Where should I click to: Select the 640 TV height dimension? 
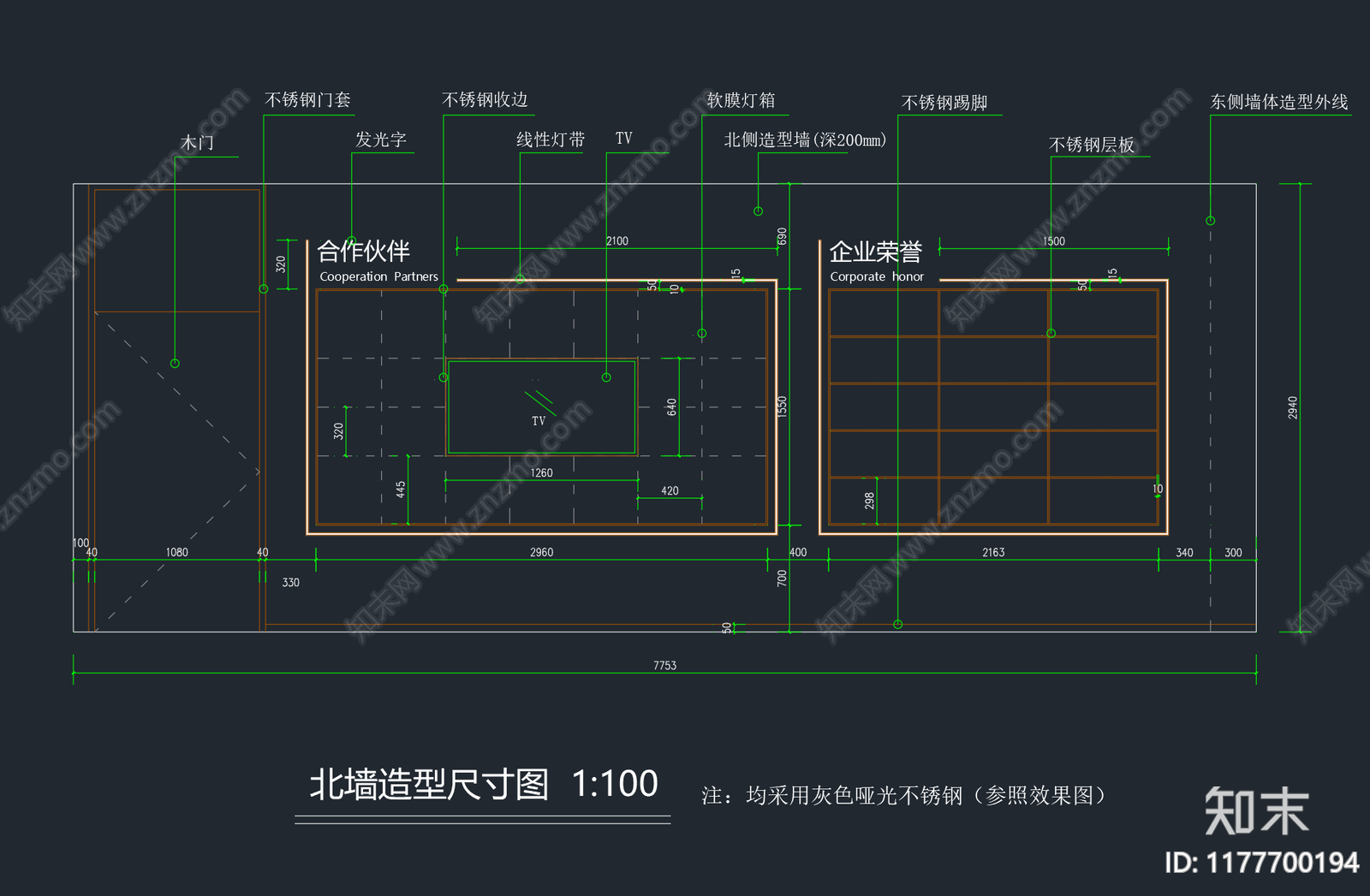pyautogui.click(x=671, y=407)
